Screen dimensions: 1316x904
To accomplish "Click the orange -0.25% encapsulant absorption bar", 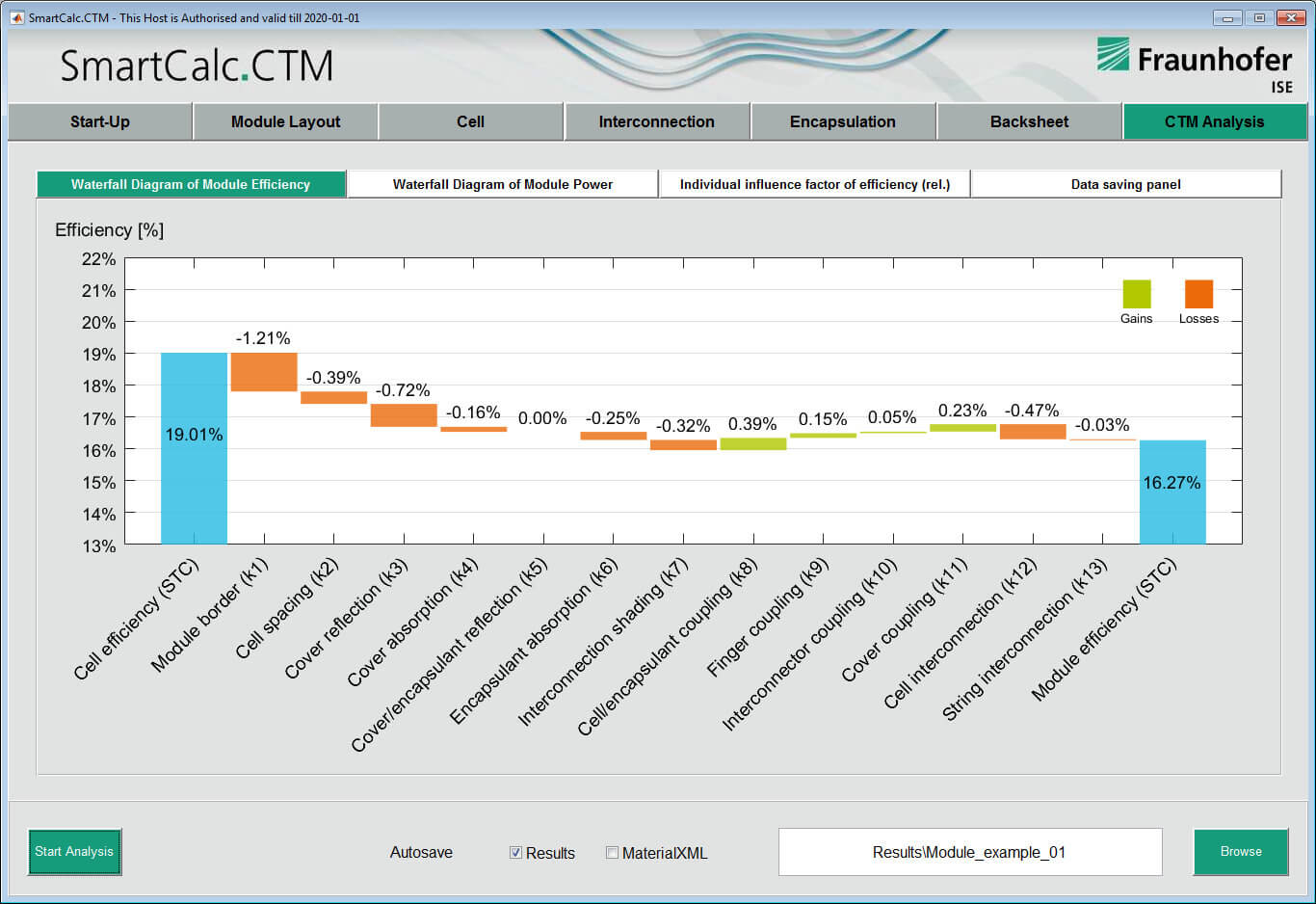I will click(x=614, y=436).
